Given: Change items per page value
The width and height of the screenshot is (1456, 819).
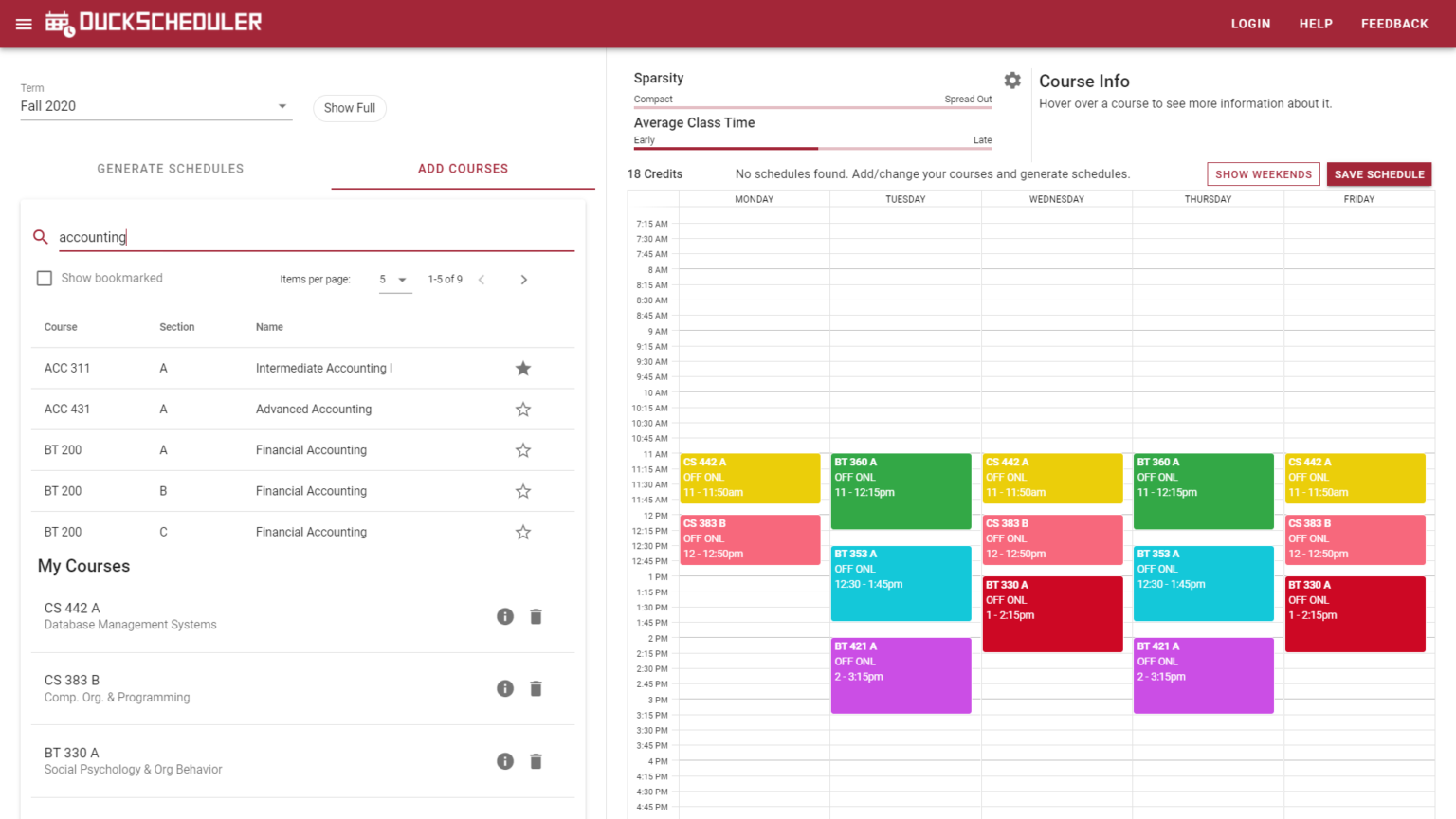Looking at the screenshot, I should click(394, 279).
